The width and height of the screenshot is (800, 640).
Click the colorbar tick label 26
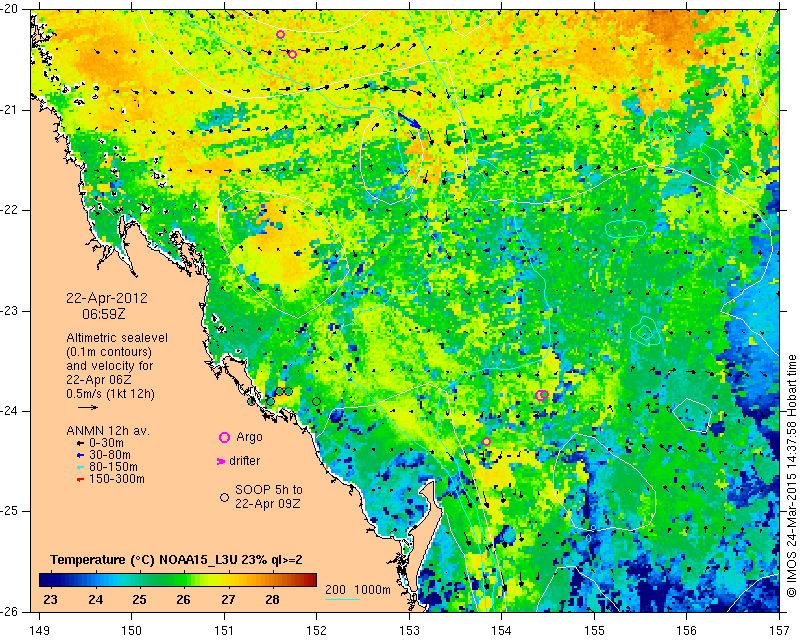coord(184,600)
